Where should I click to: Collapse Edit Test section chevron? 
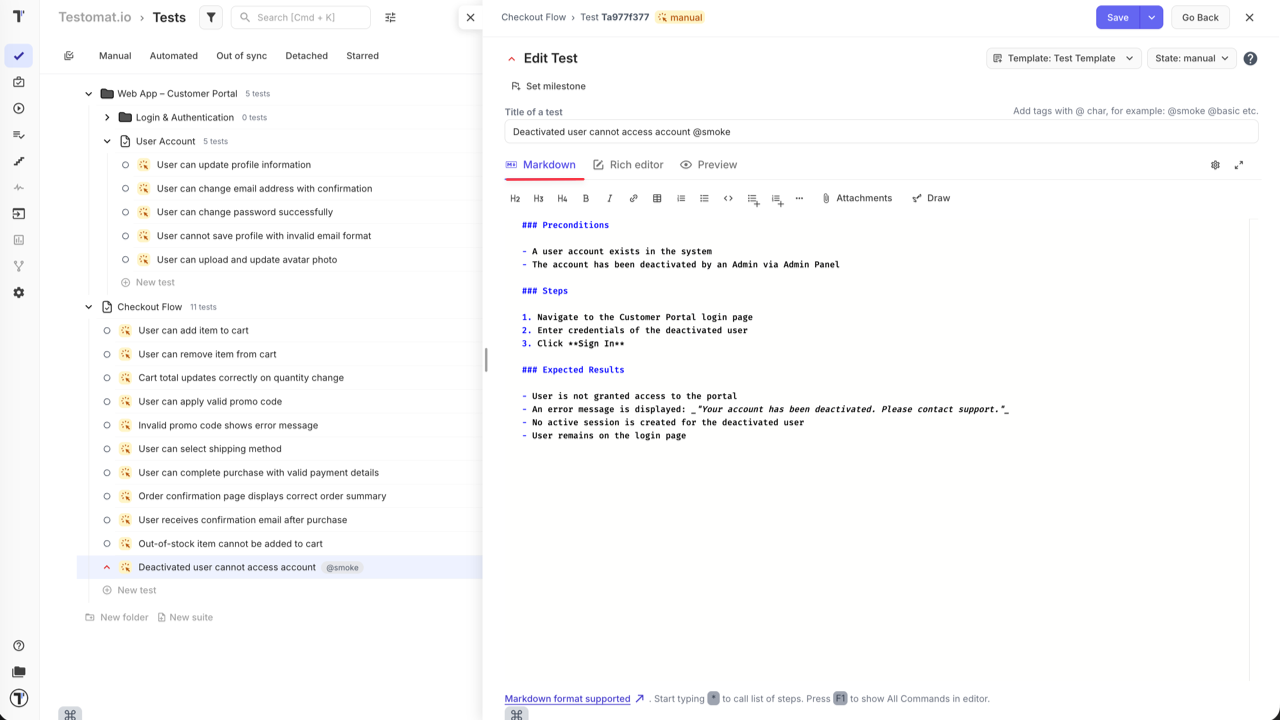point(512,59)
